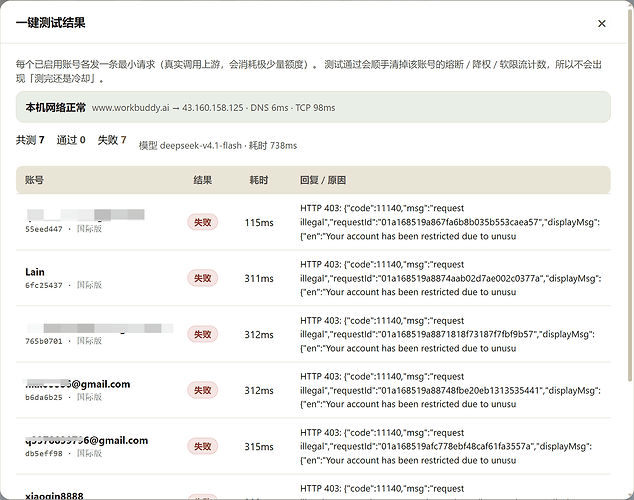Image resolution: width=634 pixels, height=500 pixels.
Task: Click the gmail.com account above db5eff98
Action: pyautogui.click(x=87, y=440)
